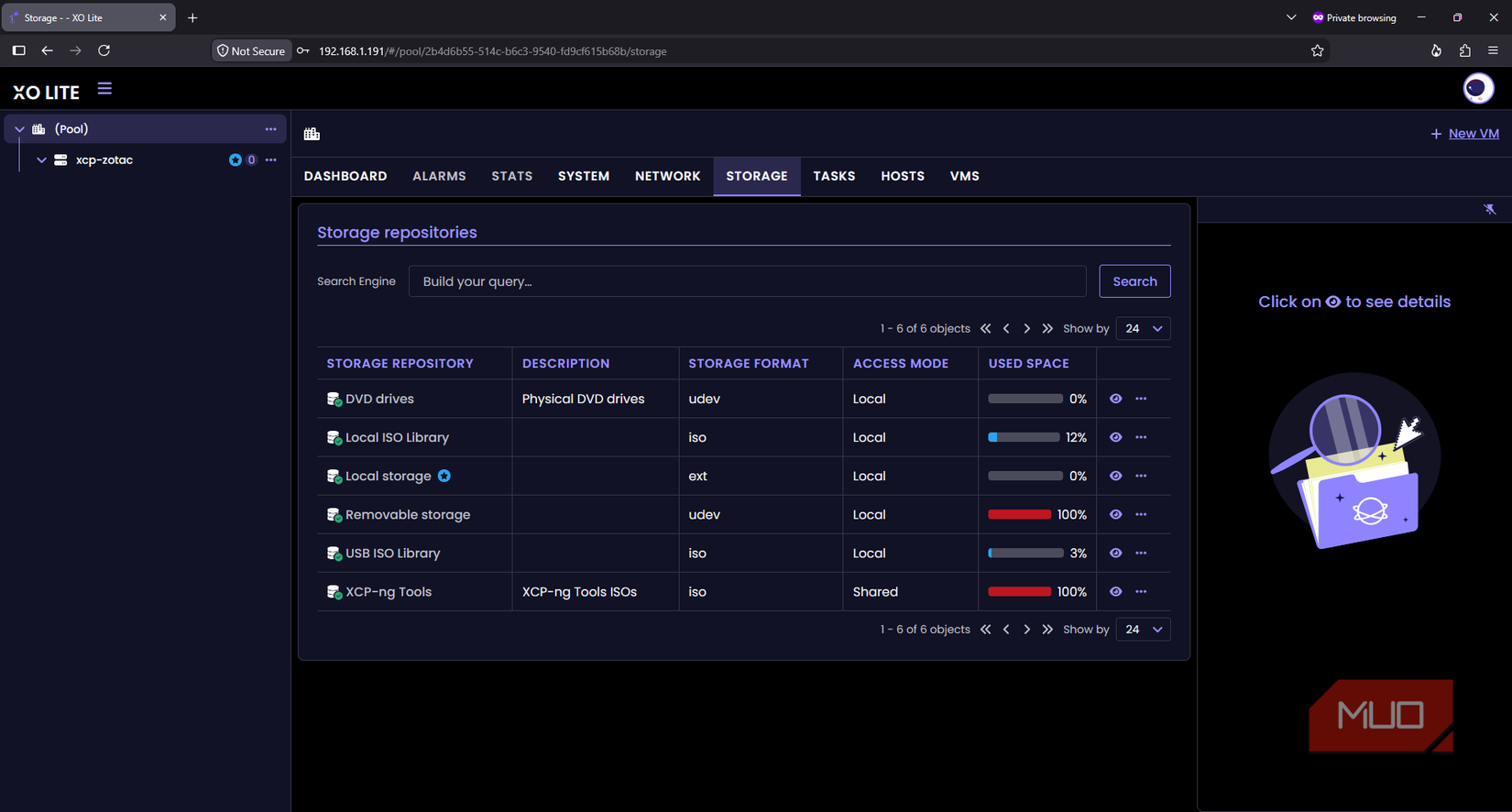Image resolution: width=1512 pixels, height=812 pixels.
Task: Show details for Local storage via eye icon
Action: pyautogui.click(x=1115, y=476)
